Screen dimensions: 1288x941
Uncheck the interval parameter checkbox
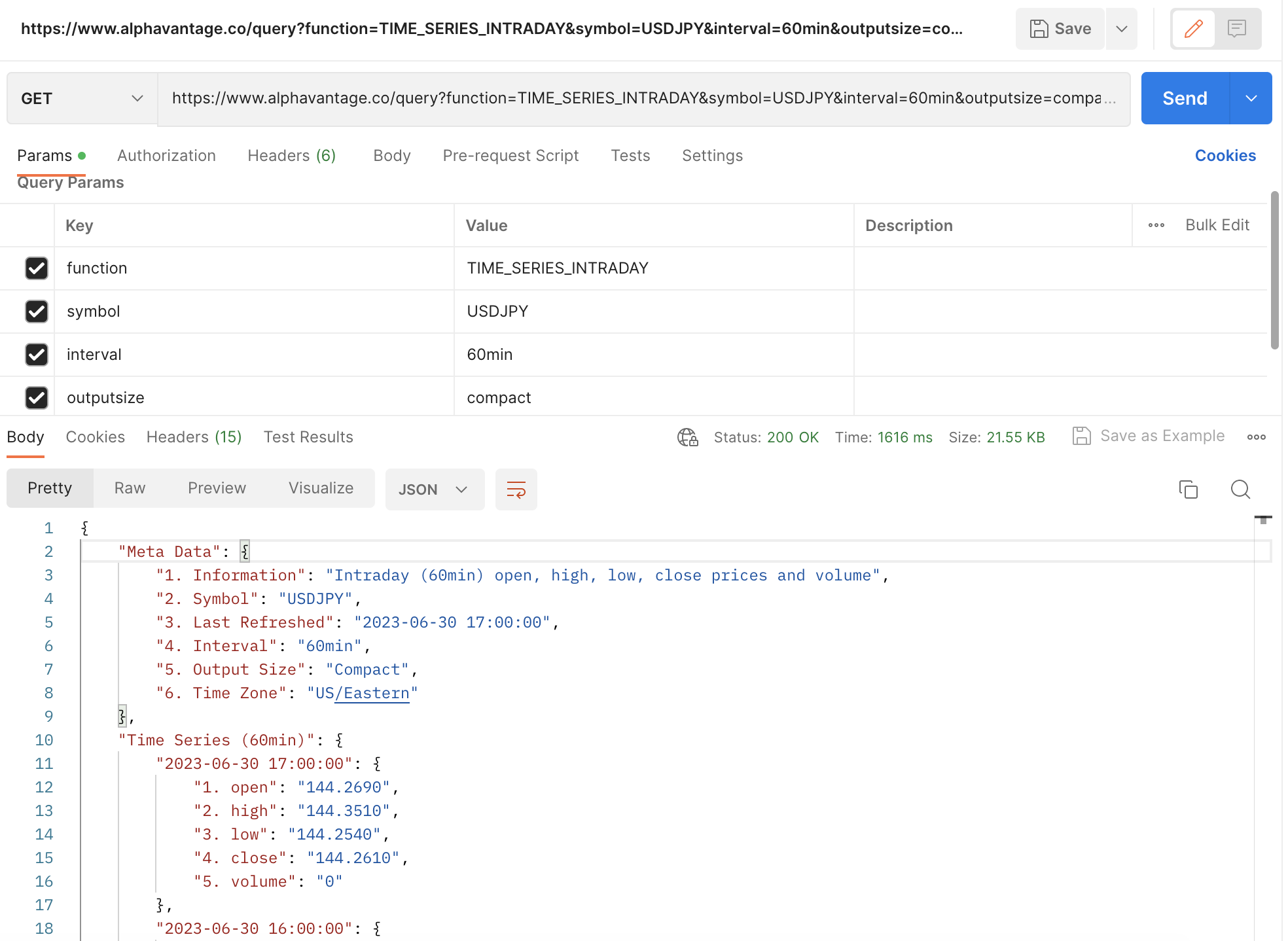coord(37,355)
